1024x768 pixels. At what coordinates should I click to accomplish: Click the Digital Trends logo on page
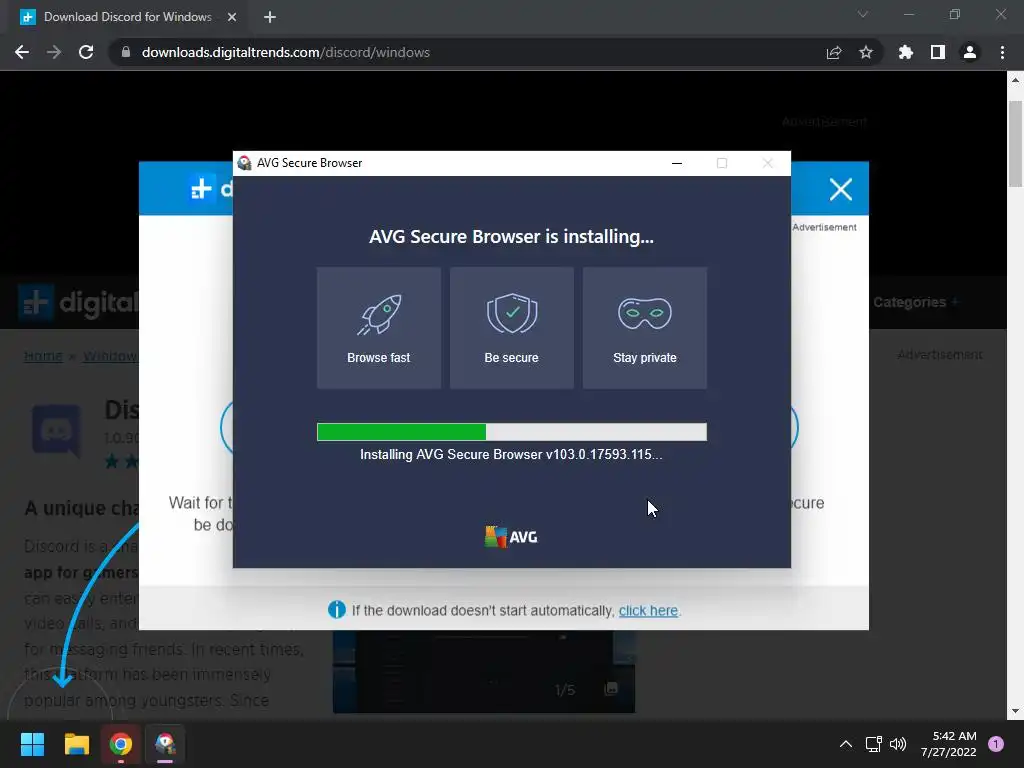(x=78, y=302)
